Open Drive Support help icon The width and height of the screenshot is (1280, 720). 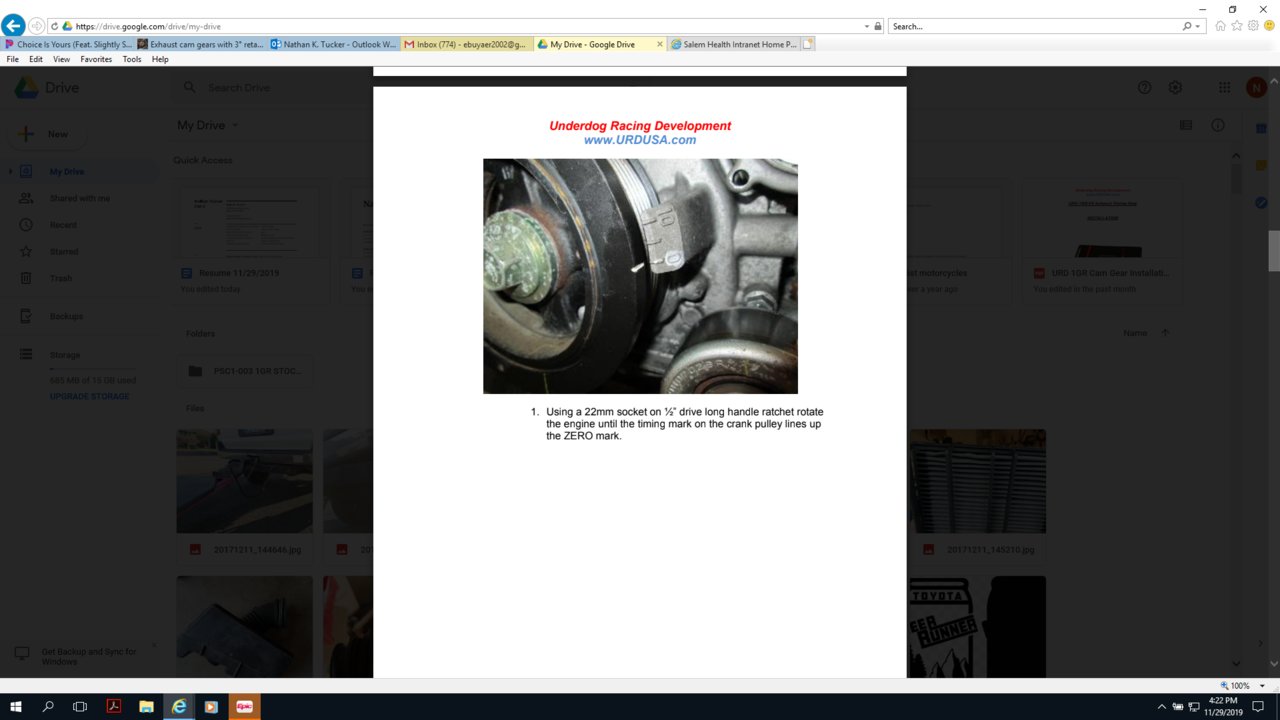coord(1145,88)
